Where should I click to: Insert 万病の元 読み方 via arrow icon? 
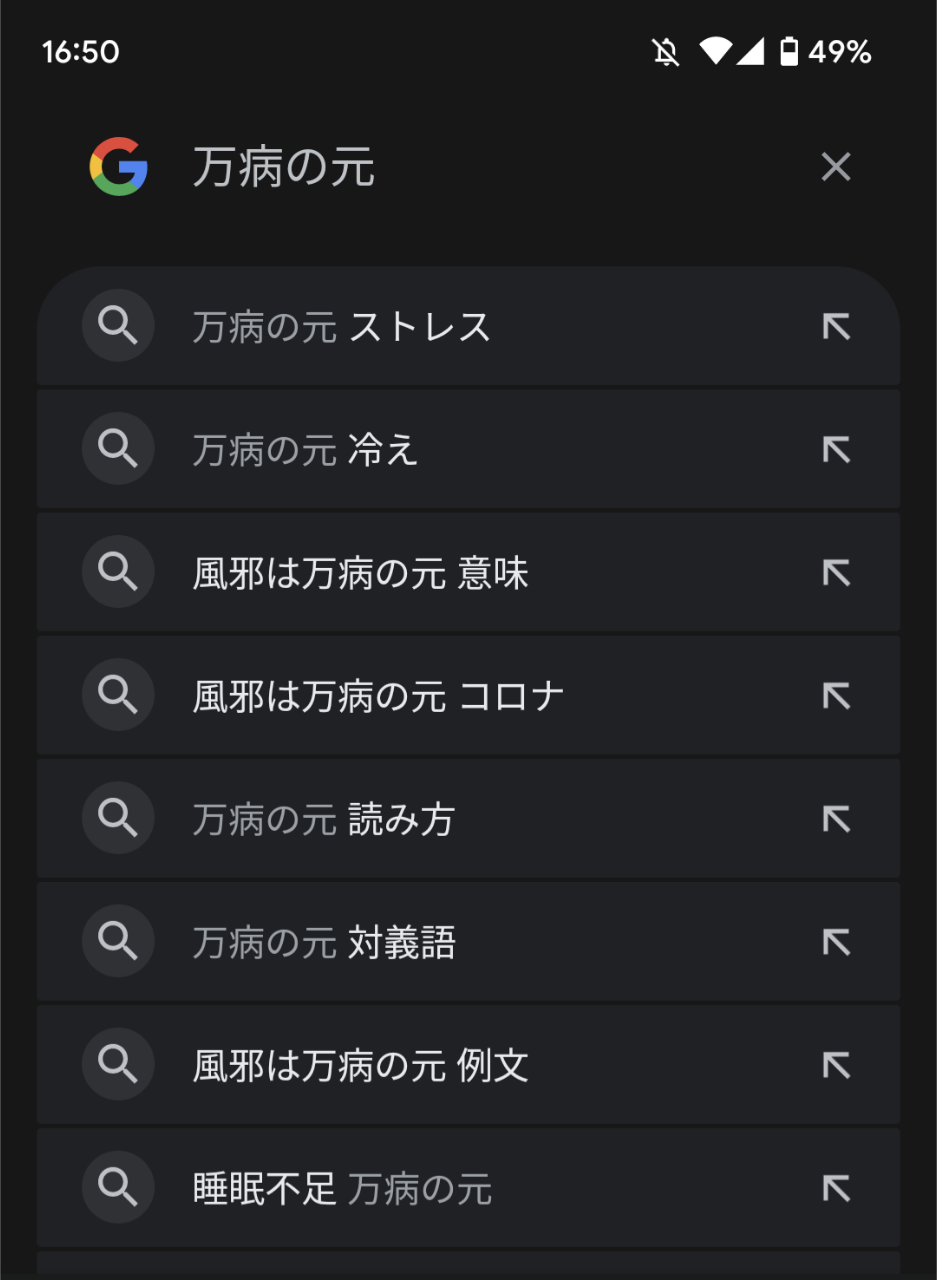pyautogui.click(x=835, y=819)
